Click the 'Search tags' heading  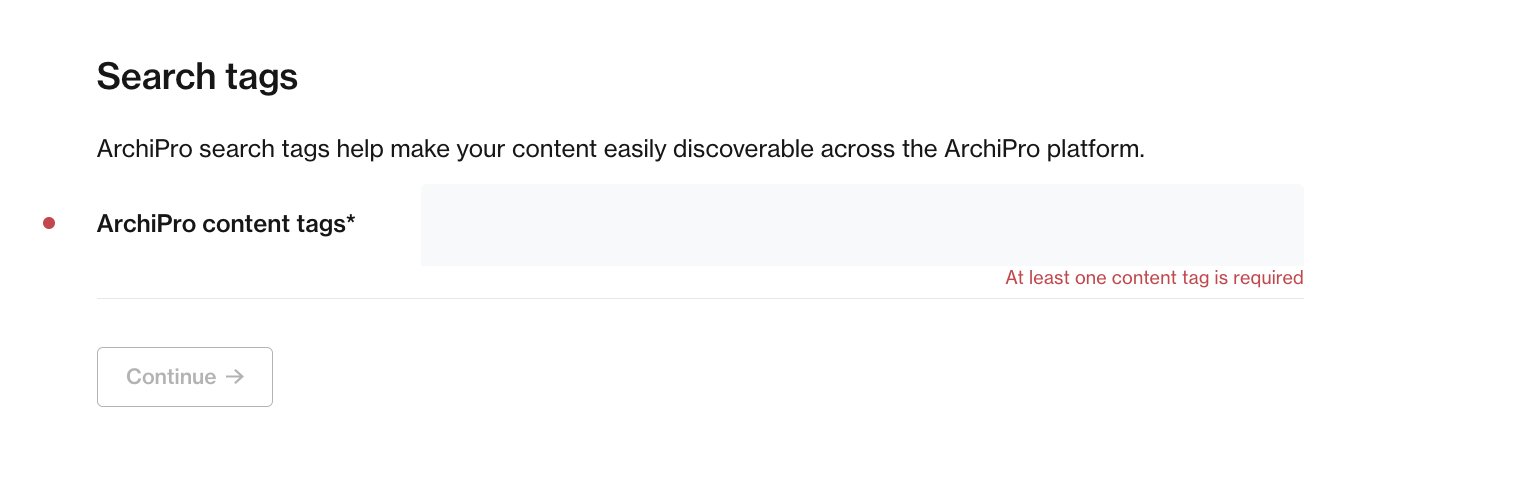(x=197, y=77)
